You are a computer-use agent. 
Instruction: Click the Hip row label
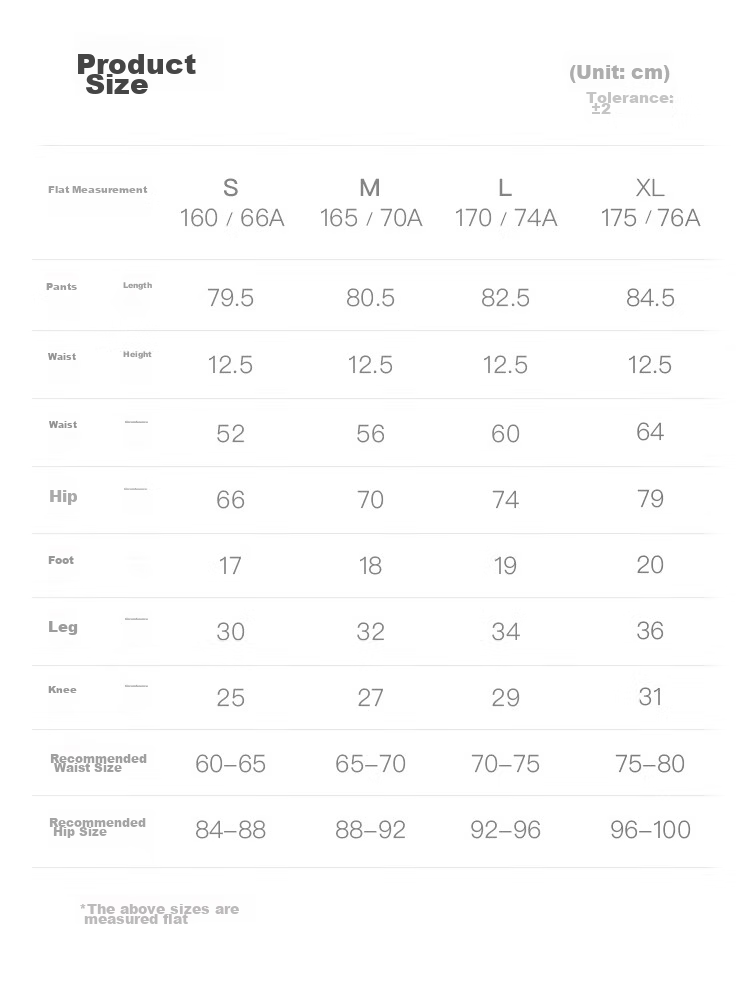click(x=63, y=496)
